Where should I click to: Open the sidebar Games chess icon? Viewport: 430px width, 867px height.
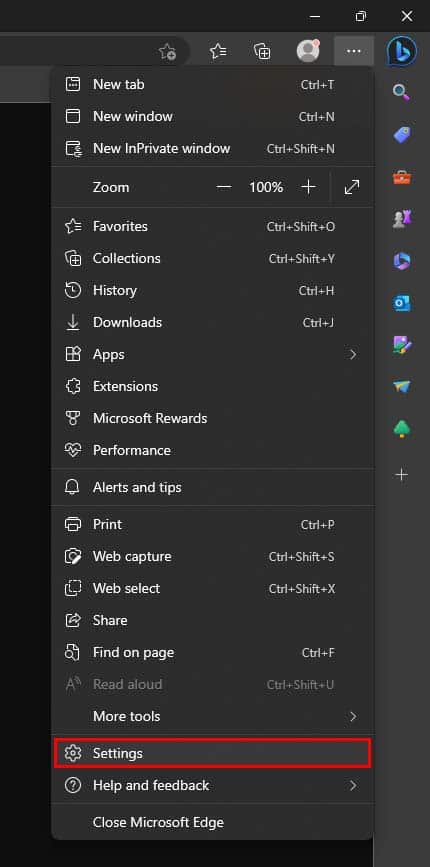click(x=402, y=220)
